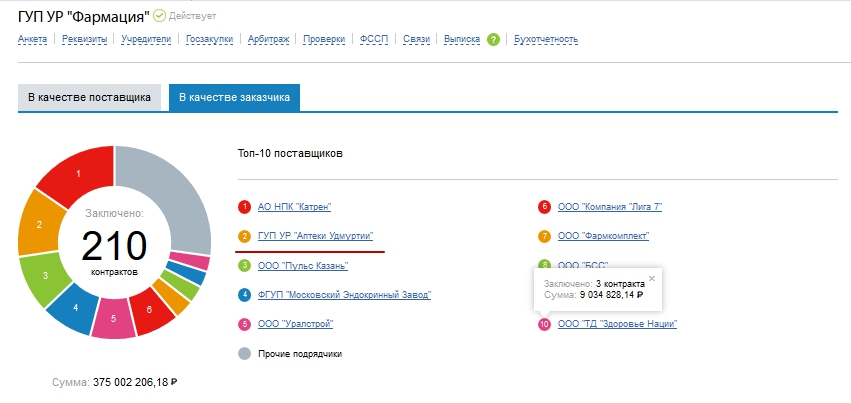Click gray circle beside Прочие подрядчики

(x=244, y=354)
